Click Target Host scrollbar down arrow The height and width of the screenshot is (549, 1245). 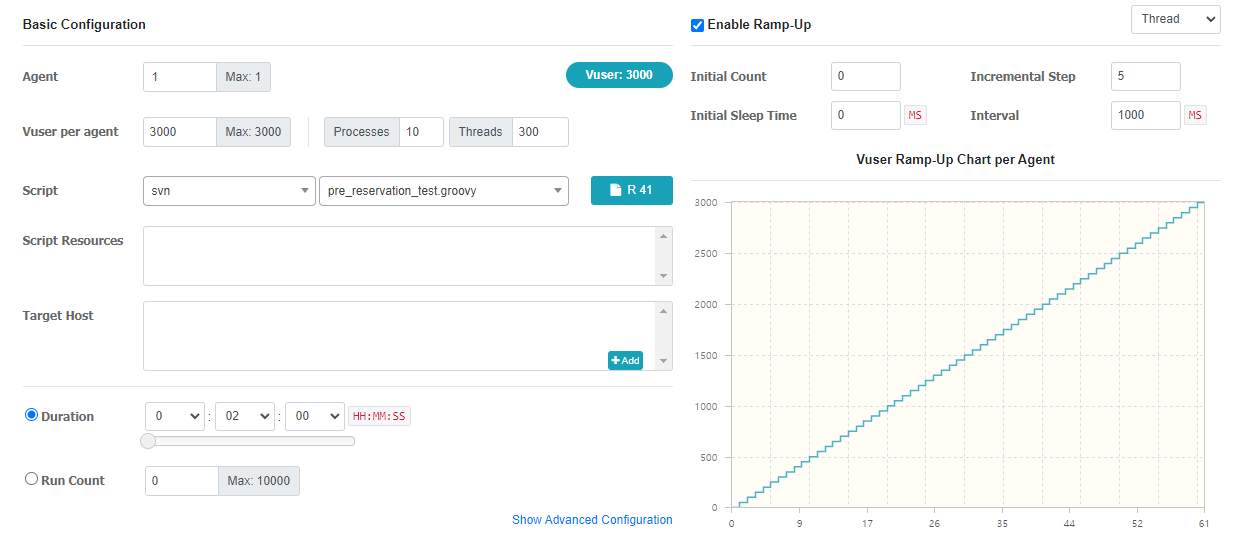663,361
